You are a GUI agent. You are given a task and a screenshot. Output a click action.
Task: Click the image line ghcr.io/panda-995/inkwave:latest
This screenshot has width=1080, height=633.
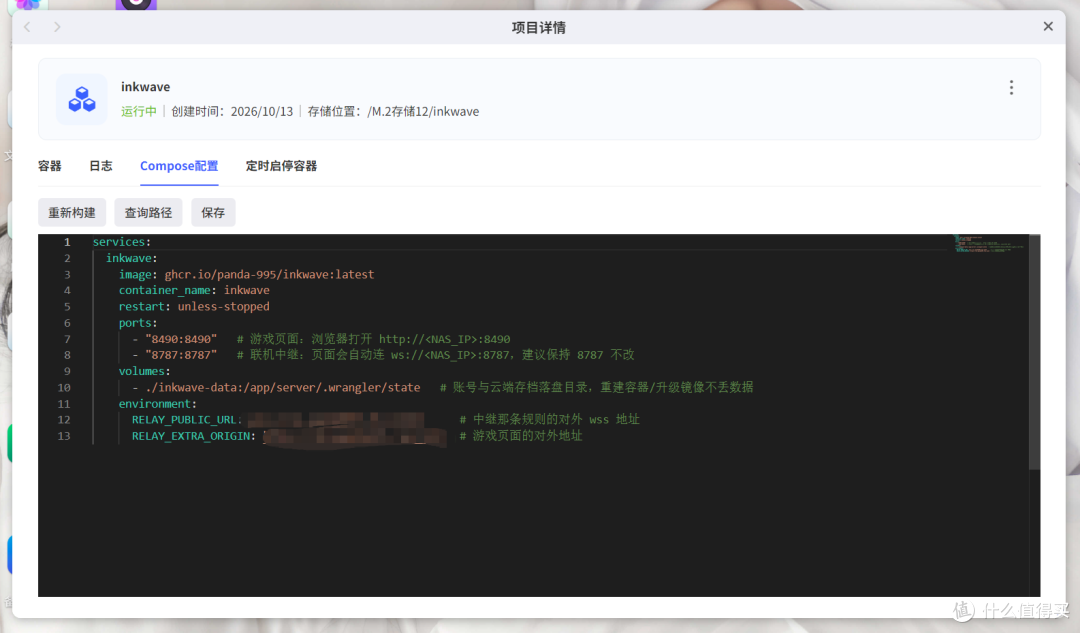tap(247, 274)
